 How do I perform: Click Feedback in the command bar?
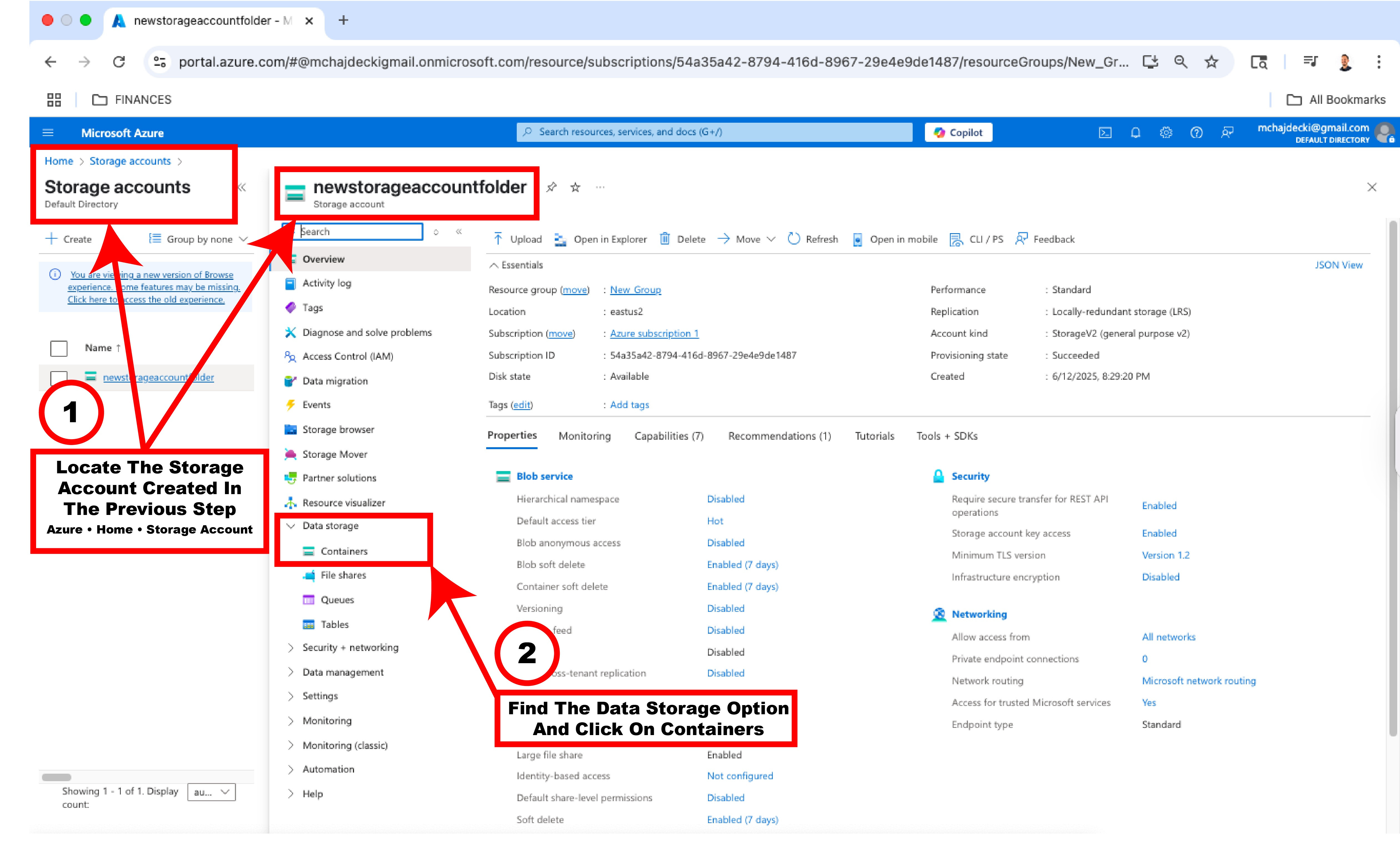[1045, 239]
